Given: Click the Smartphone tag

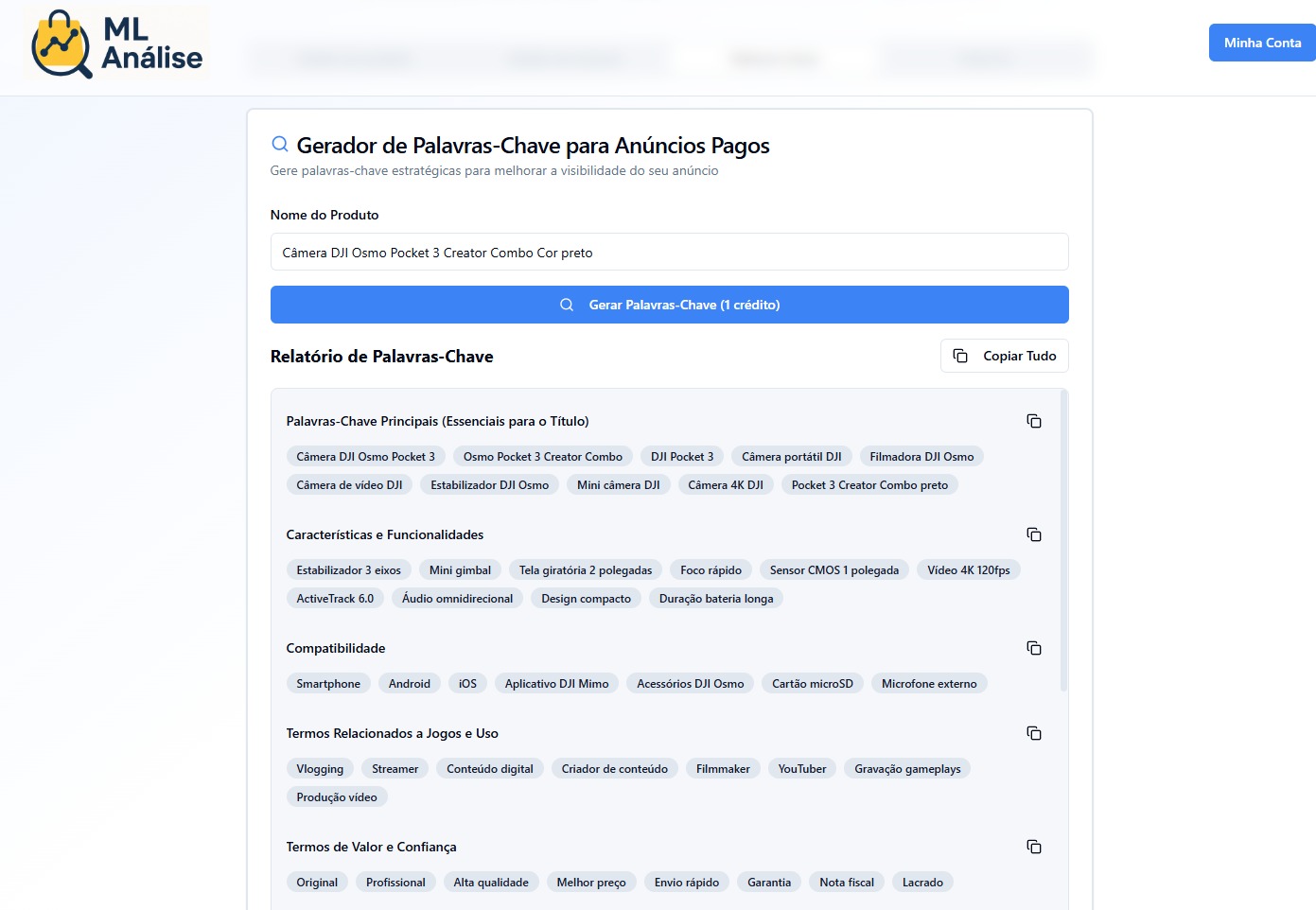Looking at the screenshot, I should pos(328,684).
